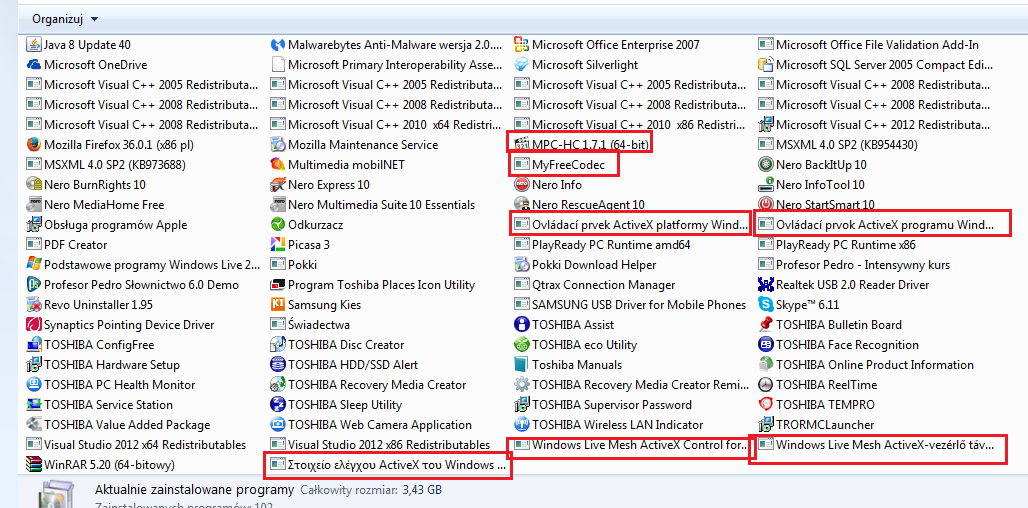Image resolution: width=1028 pixels, height=508 pixels.
Task: Click the Mozilla Maintenance Service icon
Action: click(x=278, y=145)
